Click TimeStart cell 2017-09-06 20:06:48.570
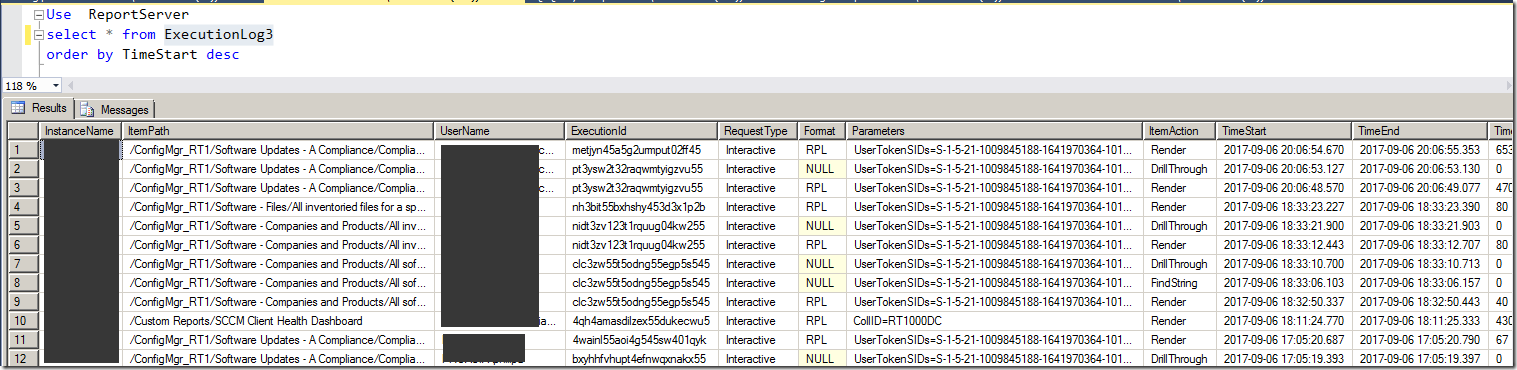Image resolution: width=1517 pixels, height=370 pixels. click(1285, 188)
